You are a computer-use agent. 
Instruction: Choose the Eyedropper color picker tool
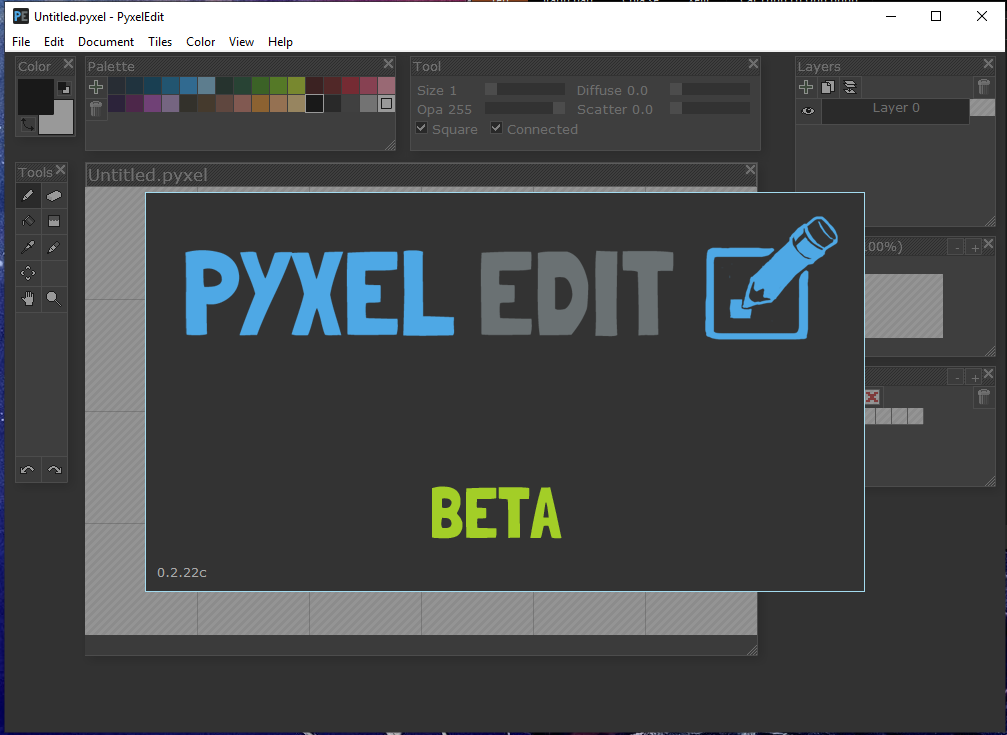coord(28,247)
